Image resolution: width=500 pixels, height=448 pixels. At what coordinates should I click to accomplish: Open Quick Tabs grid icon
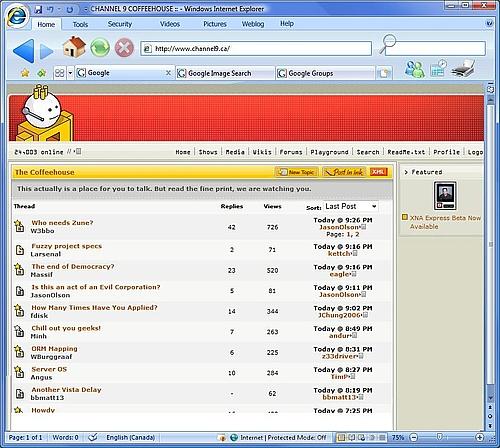pos(60,73)
